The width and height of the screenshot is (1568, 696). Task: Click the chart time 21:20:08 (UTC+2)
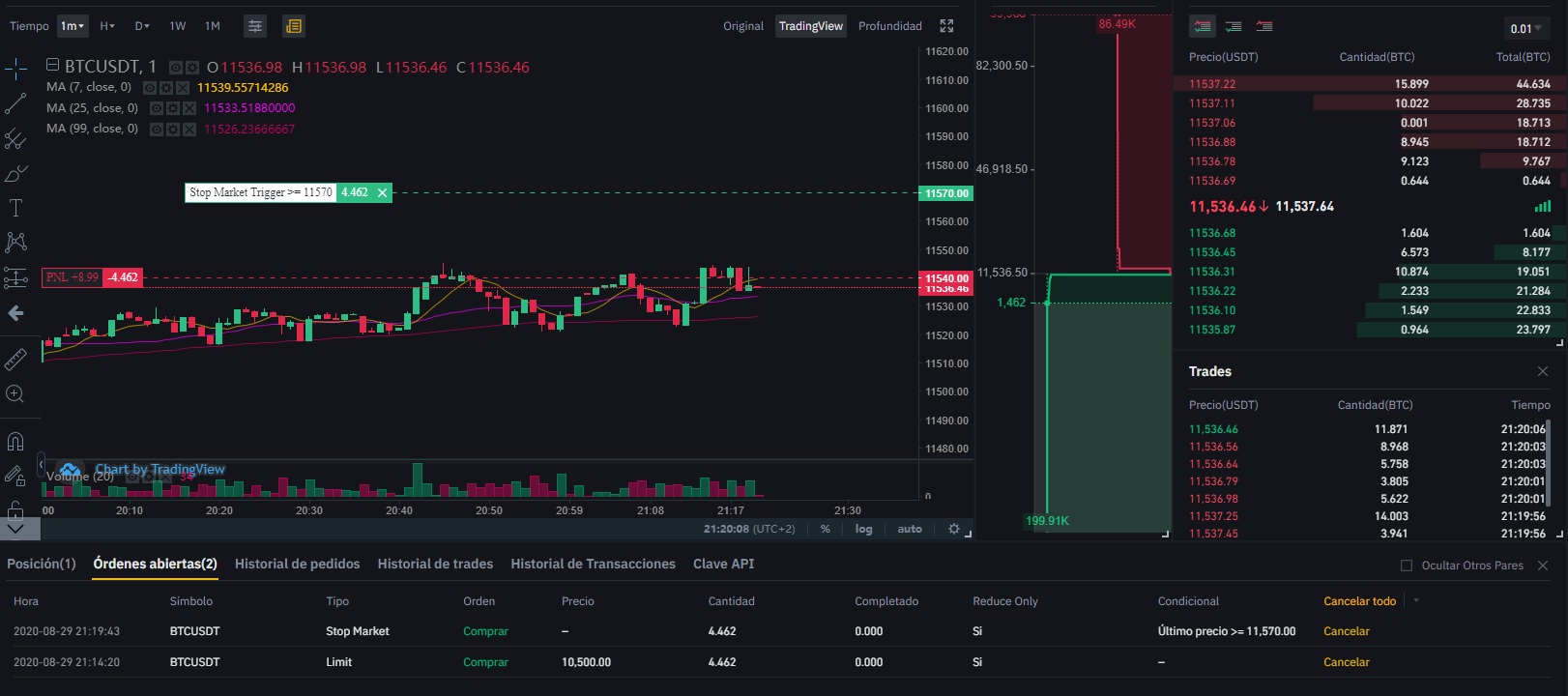749,529
